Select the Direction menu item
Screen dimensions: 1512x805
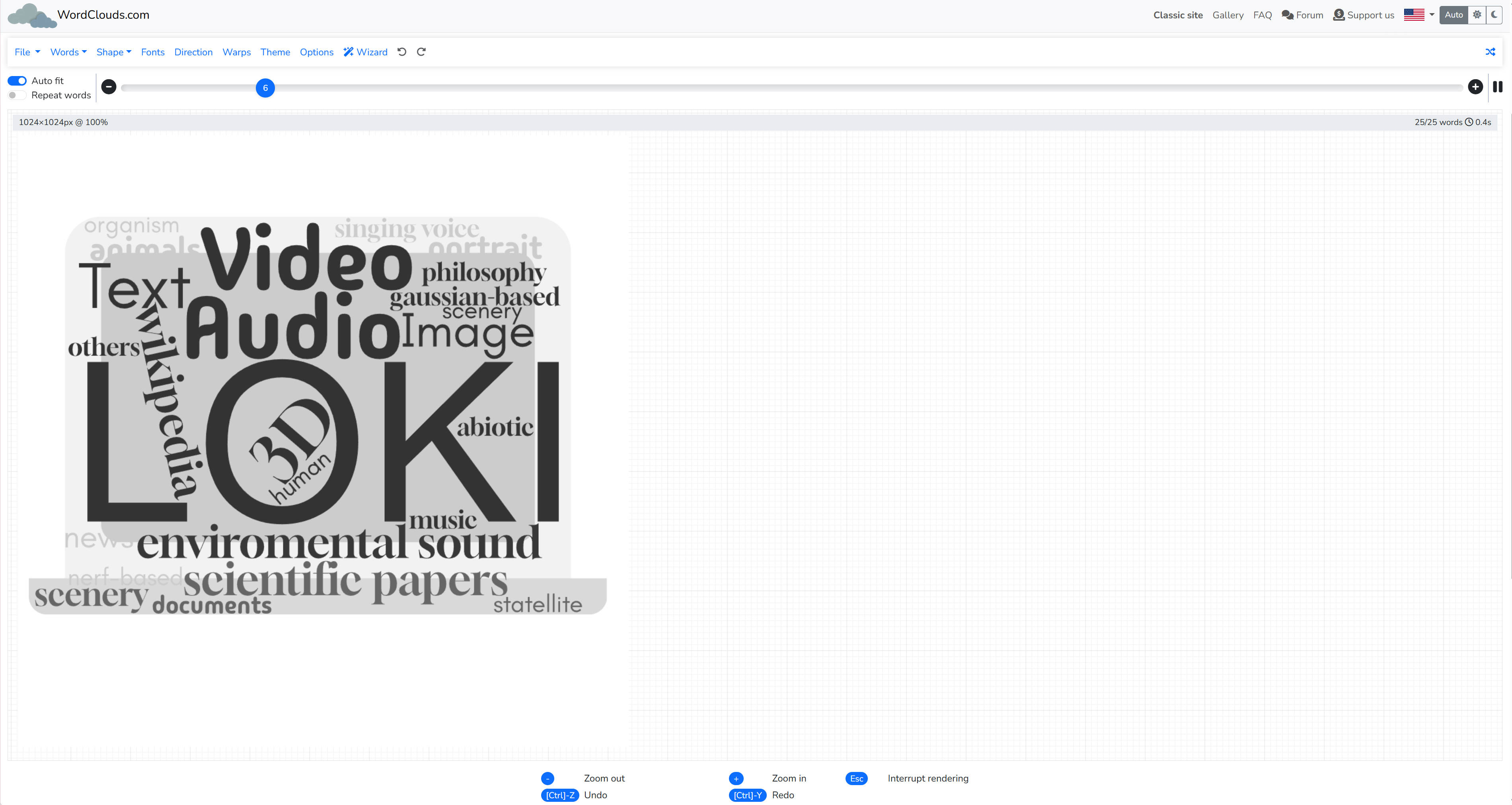(x=193, y=52)
